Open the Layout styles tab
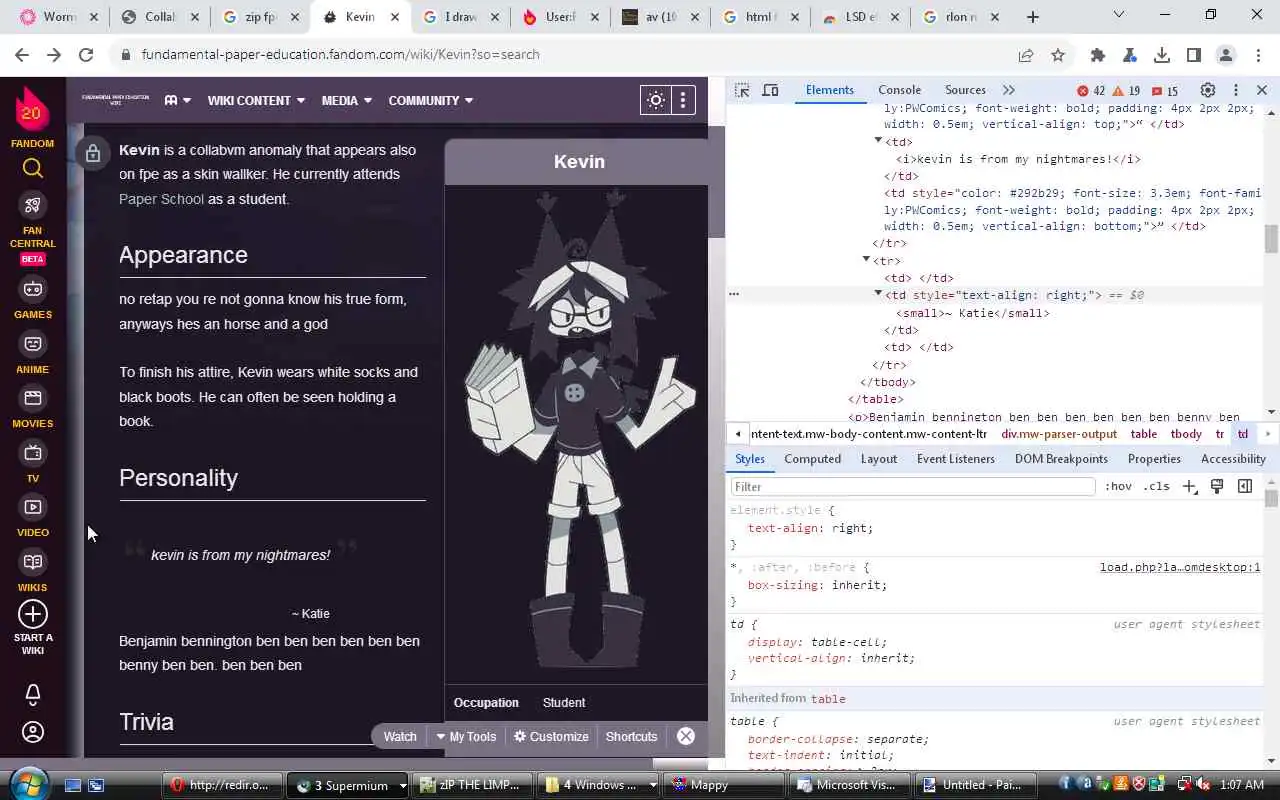1280x800 pixels. coord(878,459)
